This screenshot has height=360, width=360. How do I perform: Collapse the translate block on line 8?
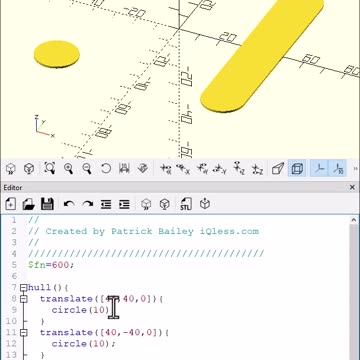click(x=23, y=299)
